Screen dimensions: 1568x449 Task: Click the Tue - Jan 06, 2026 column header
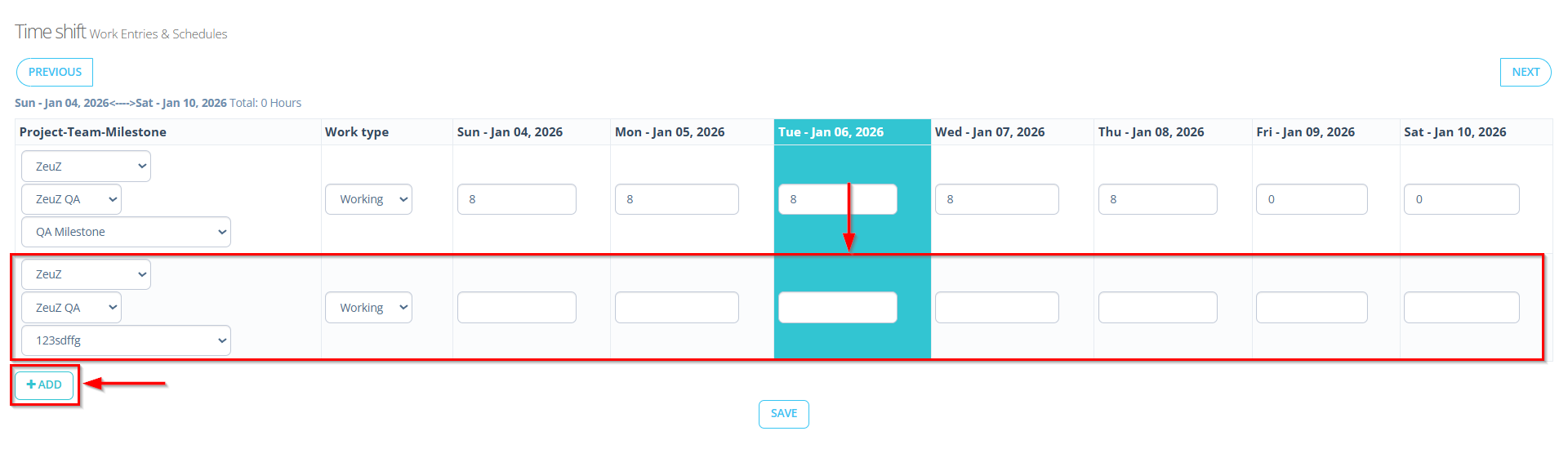click(831, 132)
